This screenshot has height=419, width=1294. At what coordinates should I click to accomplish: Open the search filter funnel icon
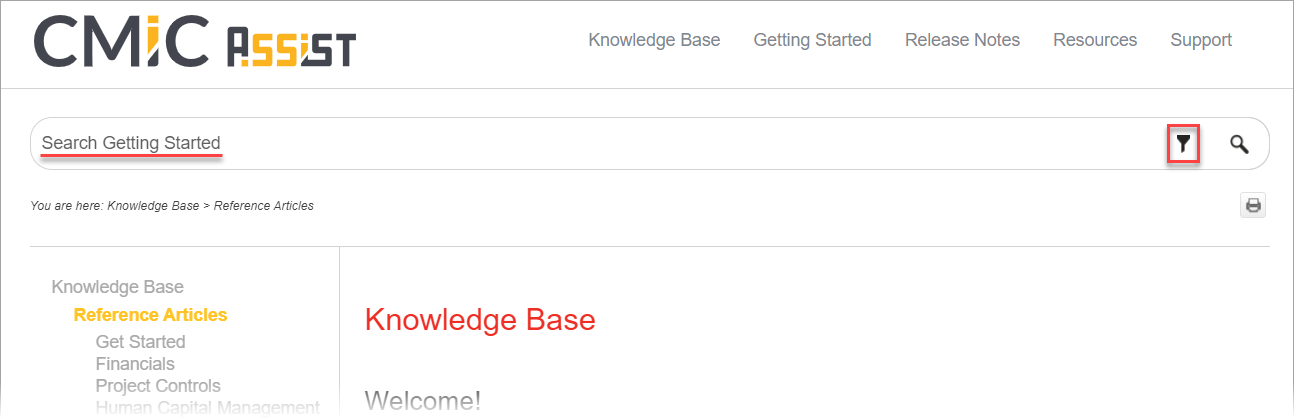click(1184, 144)
